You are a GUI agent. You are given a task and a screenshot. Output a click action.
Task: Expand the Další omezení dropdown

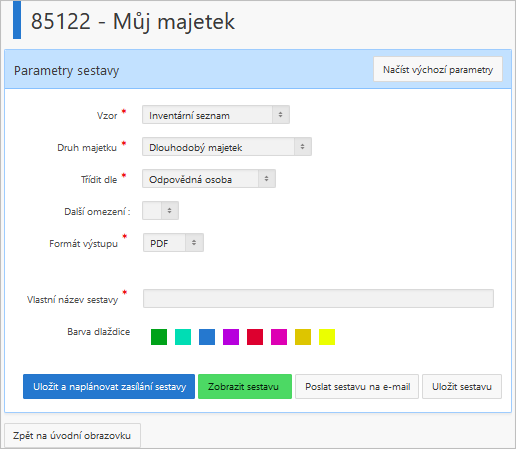(x=160, y=211)
